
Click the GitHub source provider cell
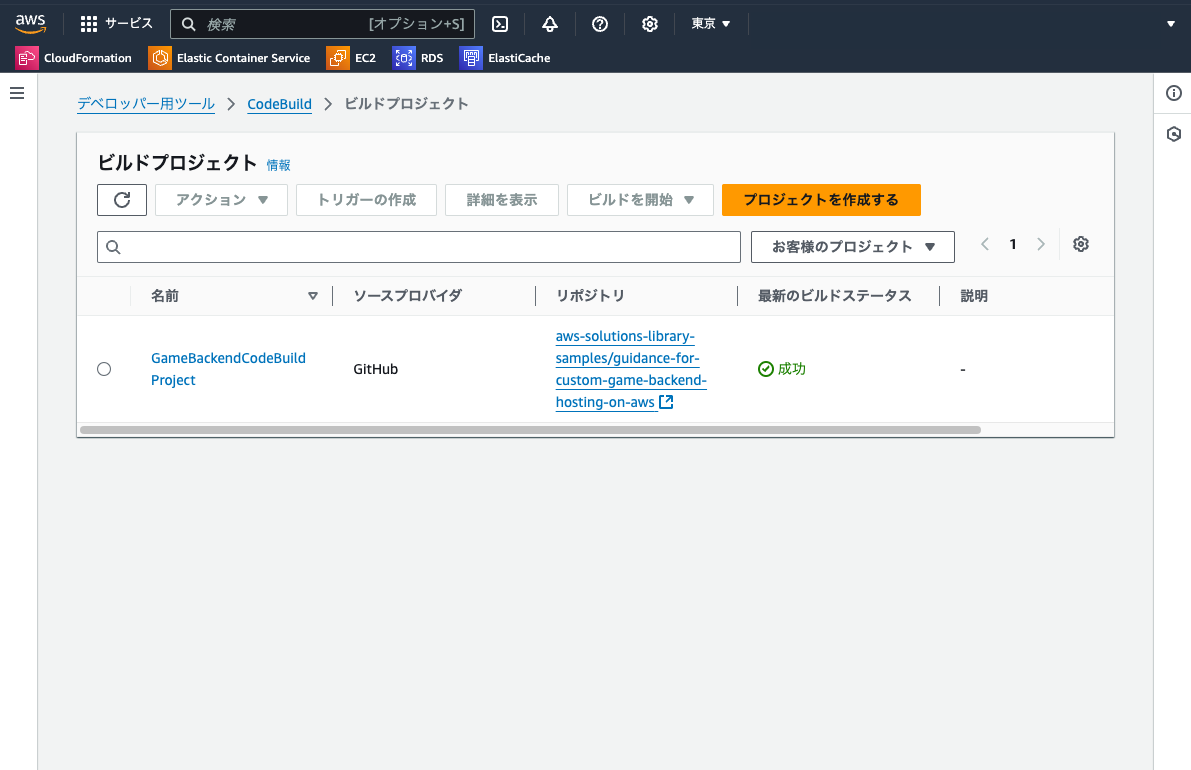pyautogui.click(x=375, y=369)
